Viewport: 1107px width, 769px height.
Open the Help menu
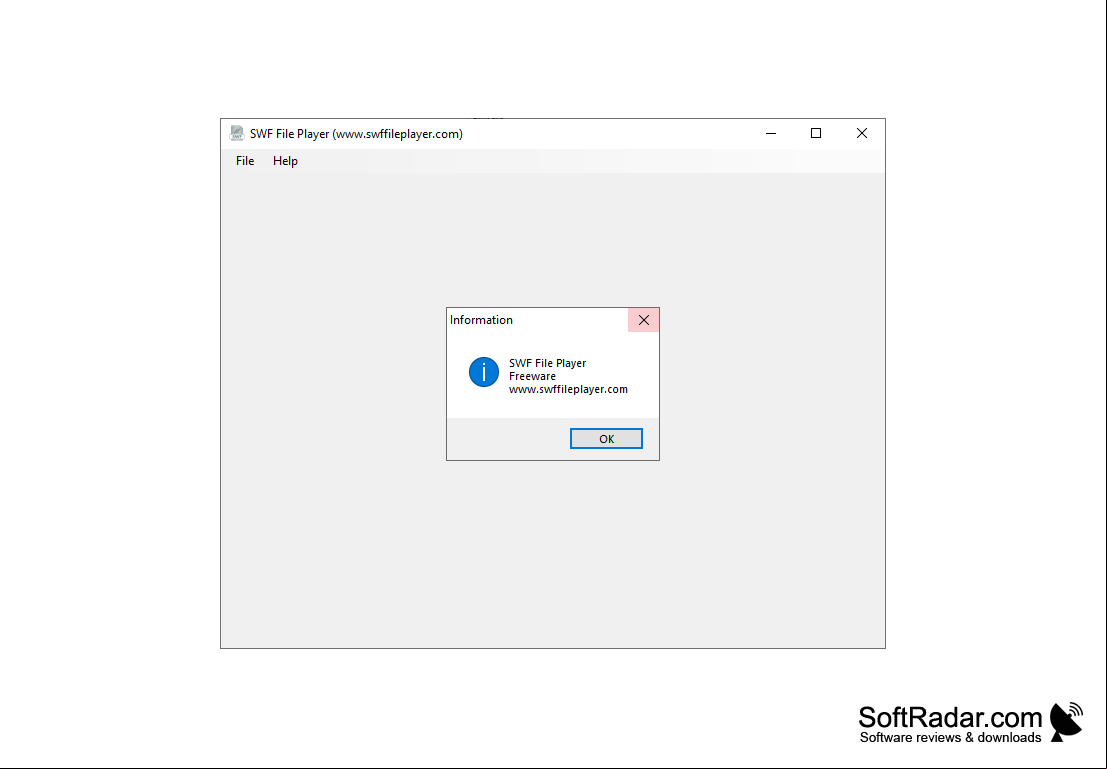pyautogui.click(x=285, y=161)
